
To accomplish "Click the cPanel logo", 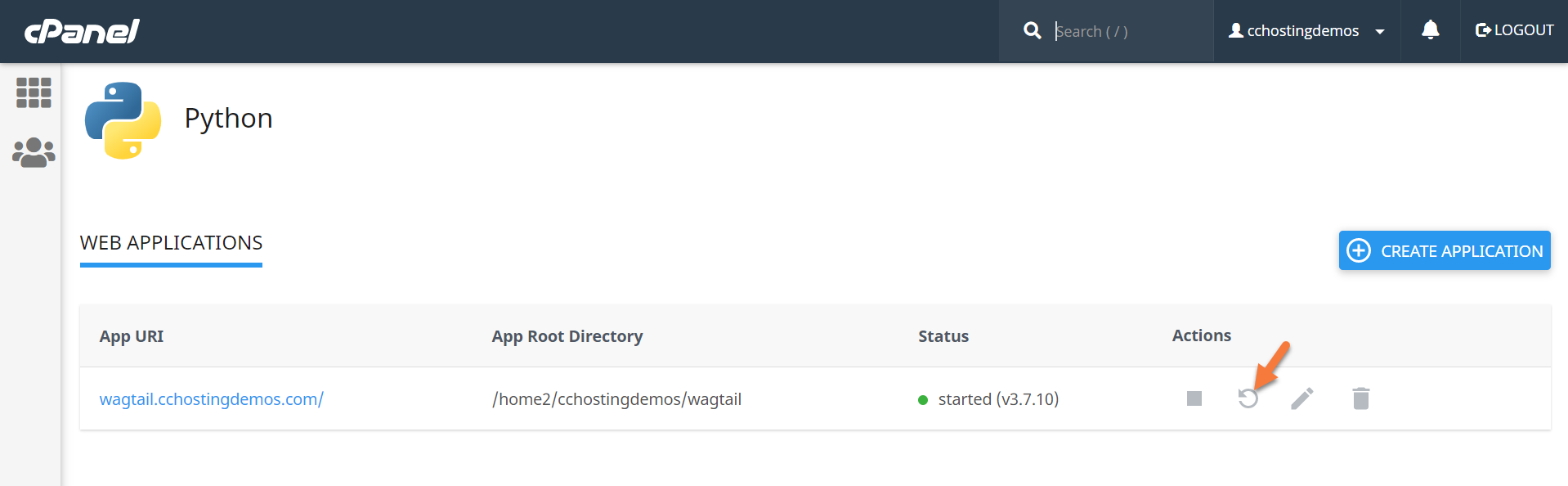I will coord(82,31).
